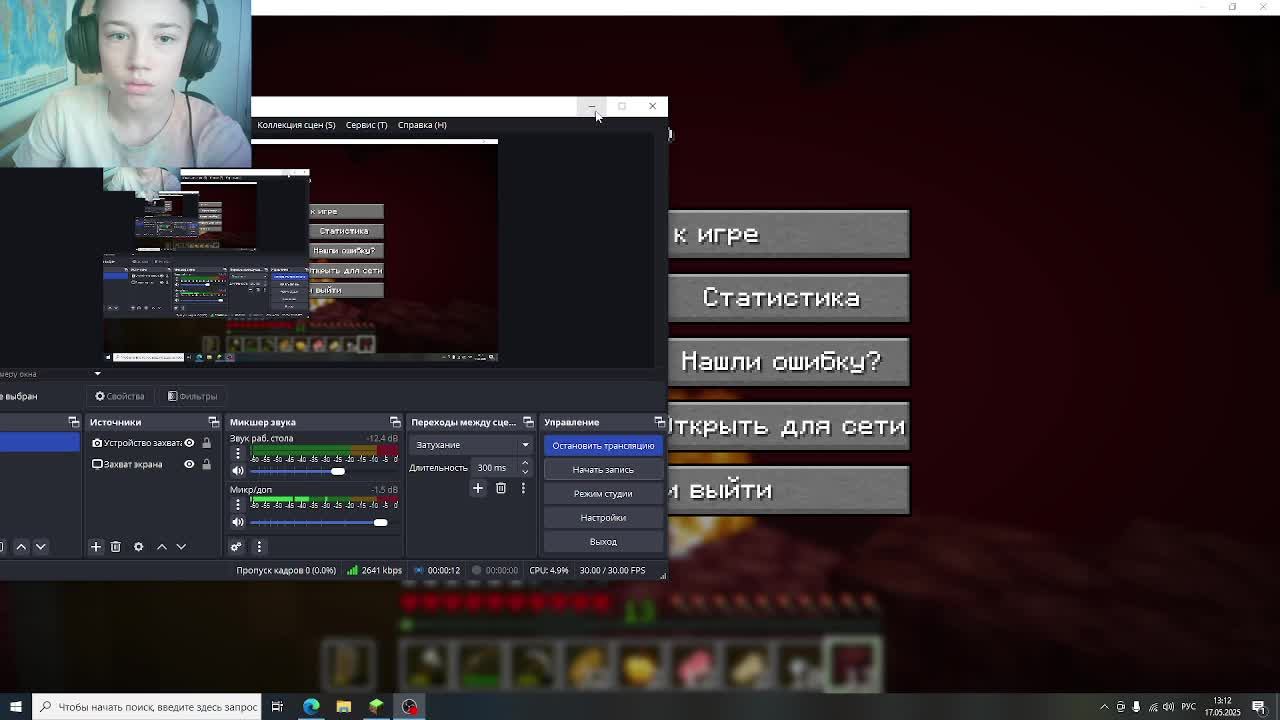Remove scene transition with trash icon
Image resolution: width=1280 pixels, height=720 pixels.
[501, 488]
